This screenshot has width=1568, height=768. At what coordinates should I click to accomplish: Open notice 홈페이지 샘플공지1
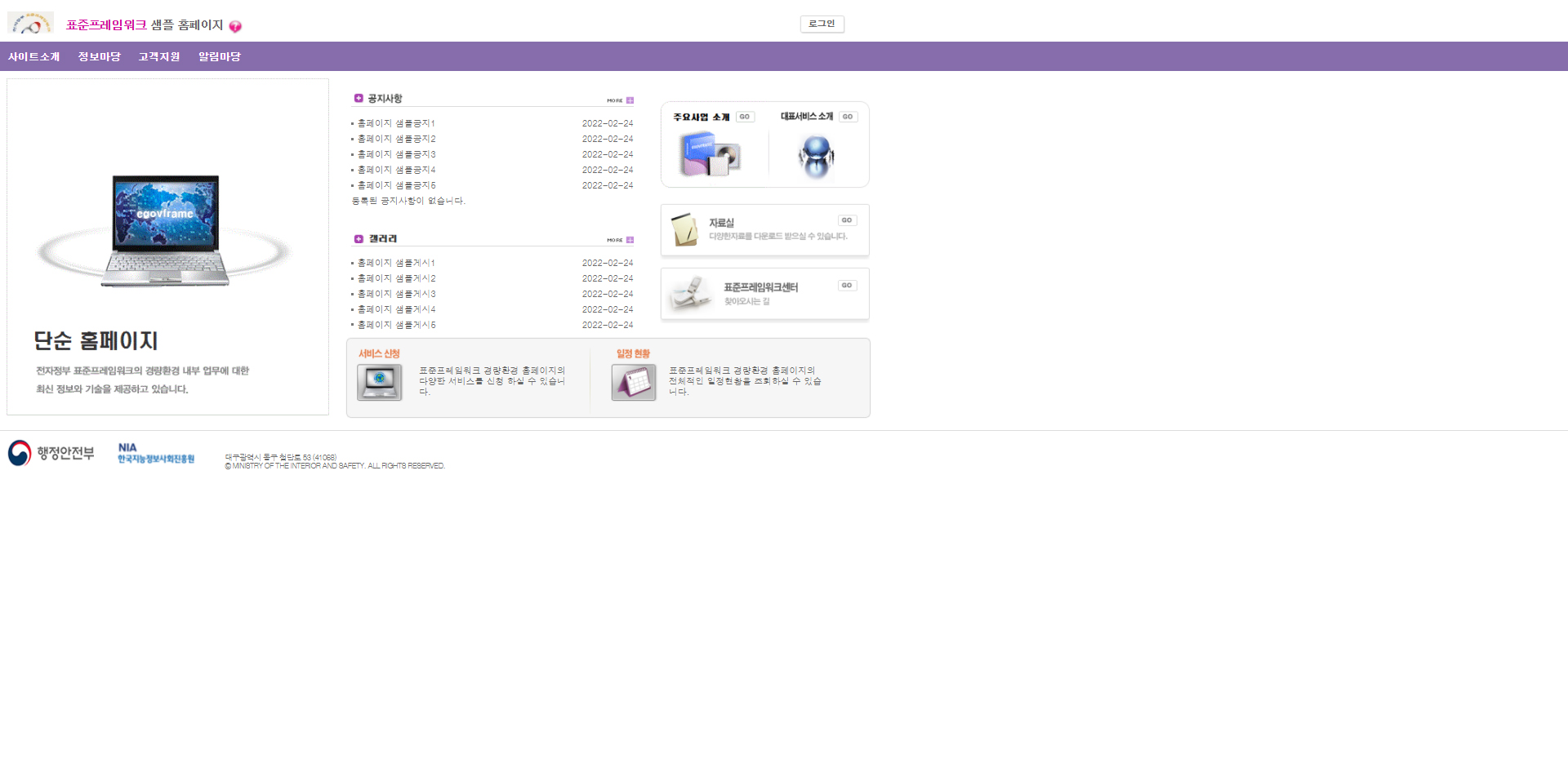pyautogui.click(x=396, y=123)
